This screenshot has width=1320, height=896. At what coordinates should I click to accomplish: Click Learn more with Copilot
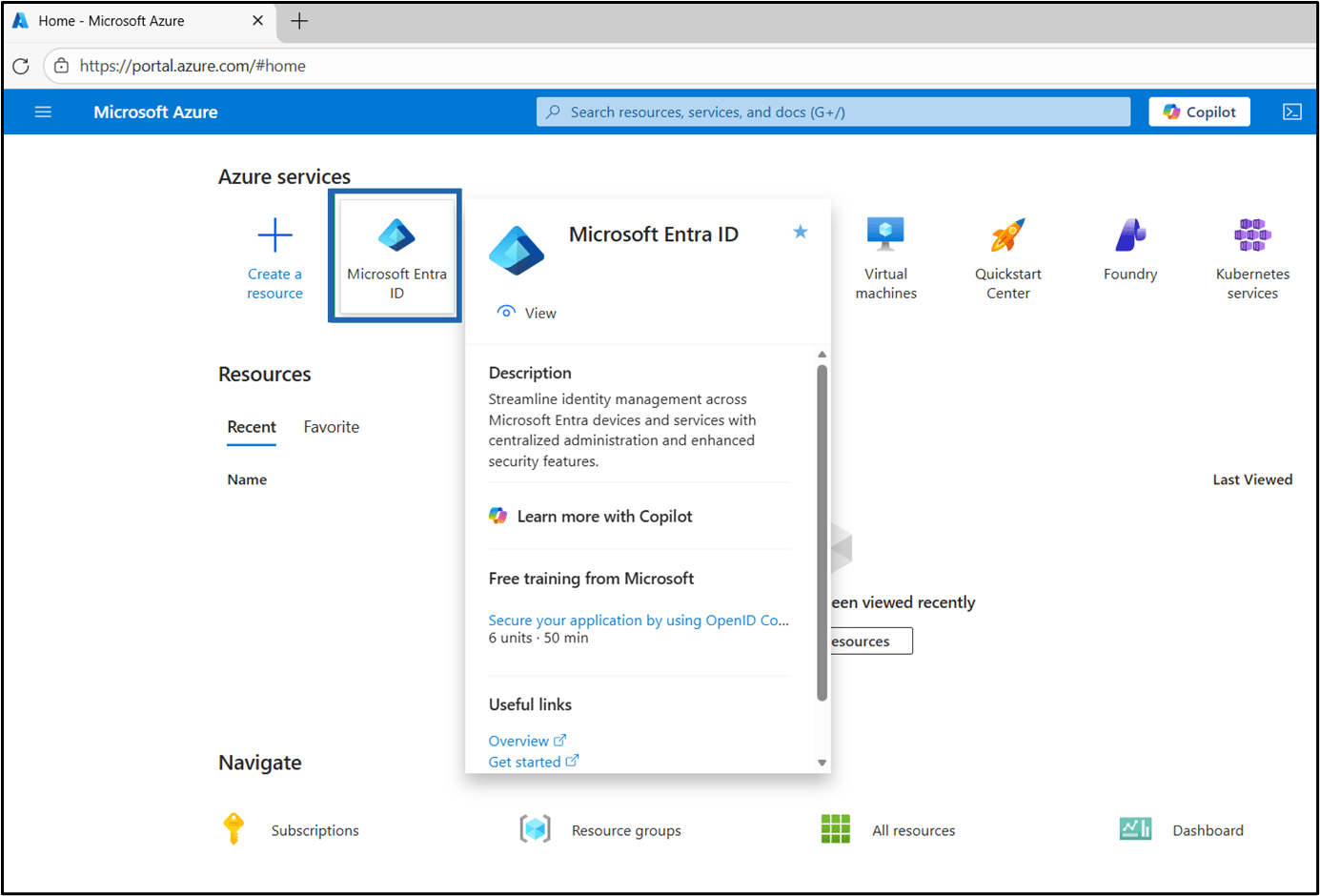[x=591, y=516]
